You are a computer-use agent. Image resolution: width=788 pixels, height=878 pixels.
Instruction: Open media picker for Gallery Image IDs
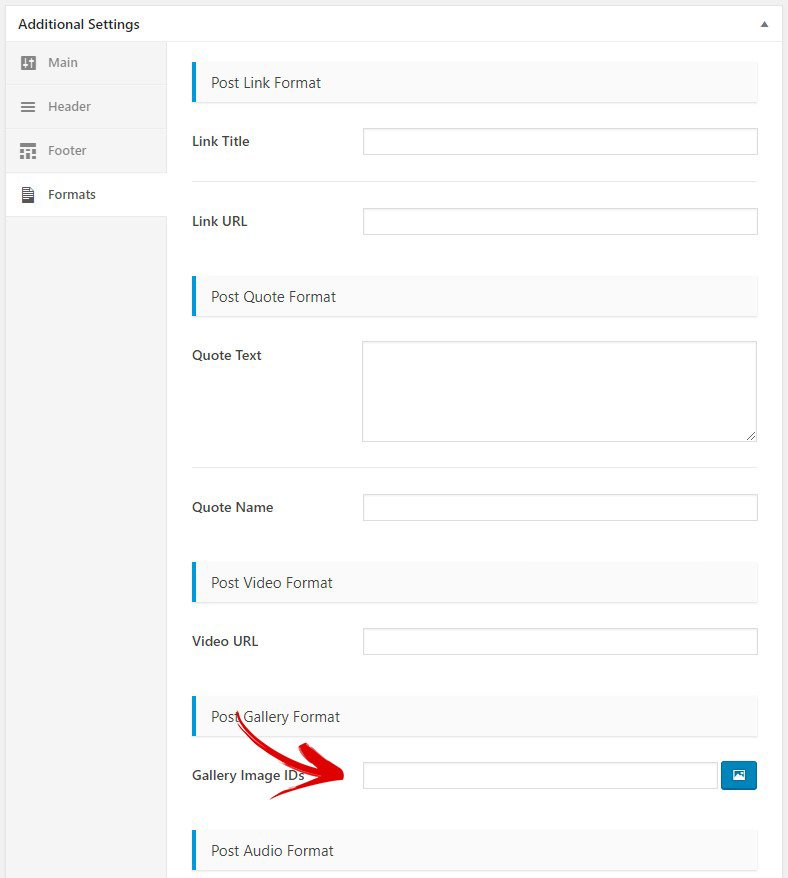[739, 775]
